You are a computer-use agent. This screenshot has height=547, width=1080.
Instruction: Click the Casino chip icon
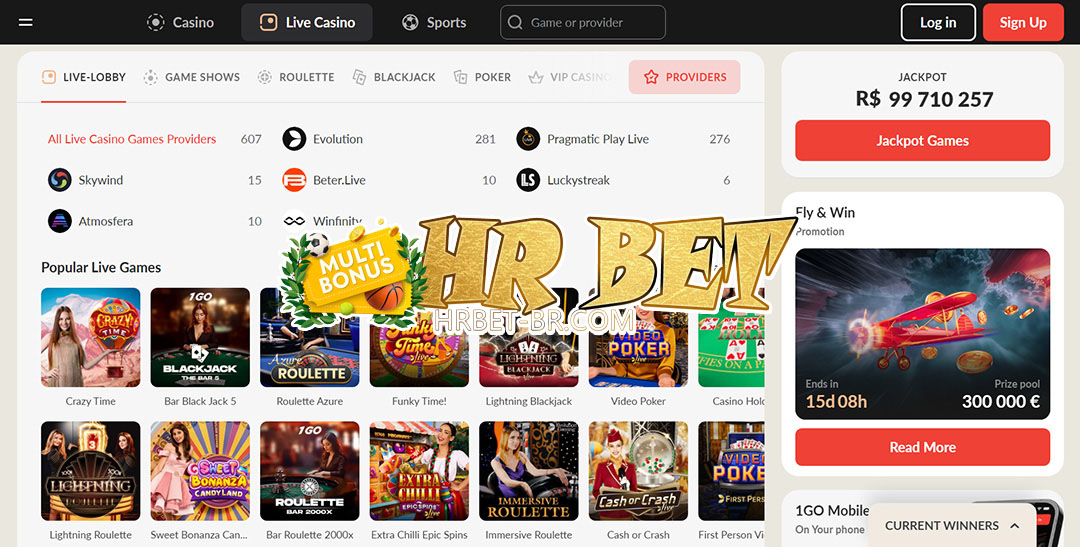coord(156,22)
